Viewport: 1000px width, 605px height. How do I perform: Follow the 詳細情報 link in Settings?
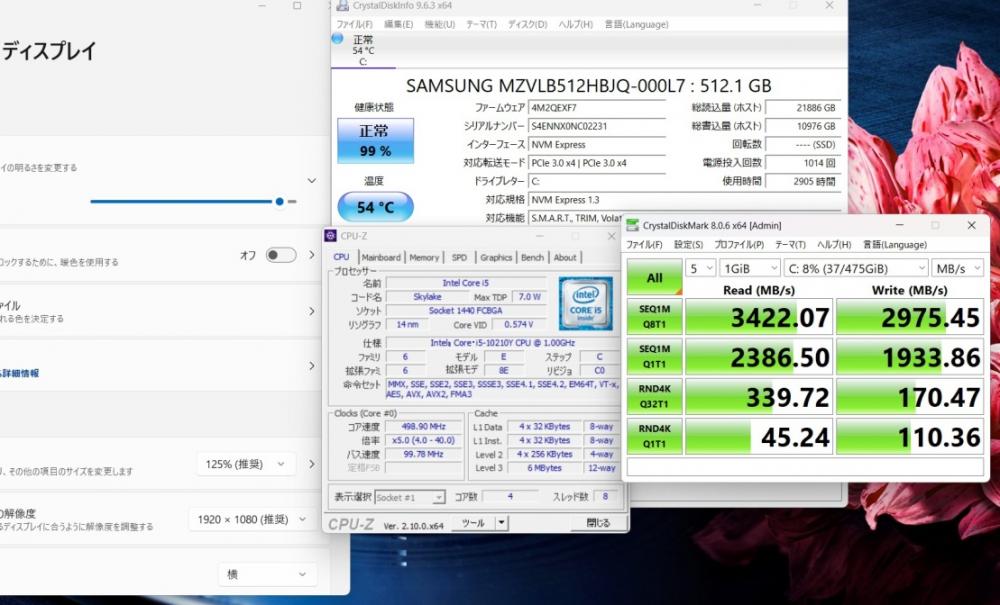20,373
